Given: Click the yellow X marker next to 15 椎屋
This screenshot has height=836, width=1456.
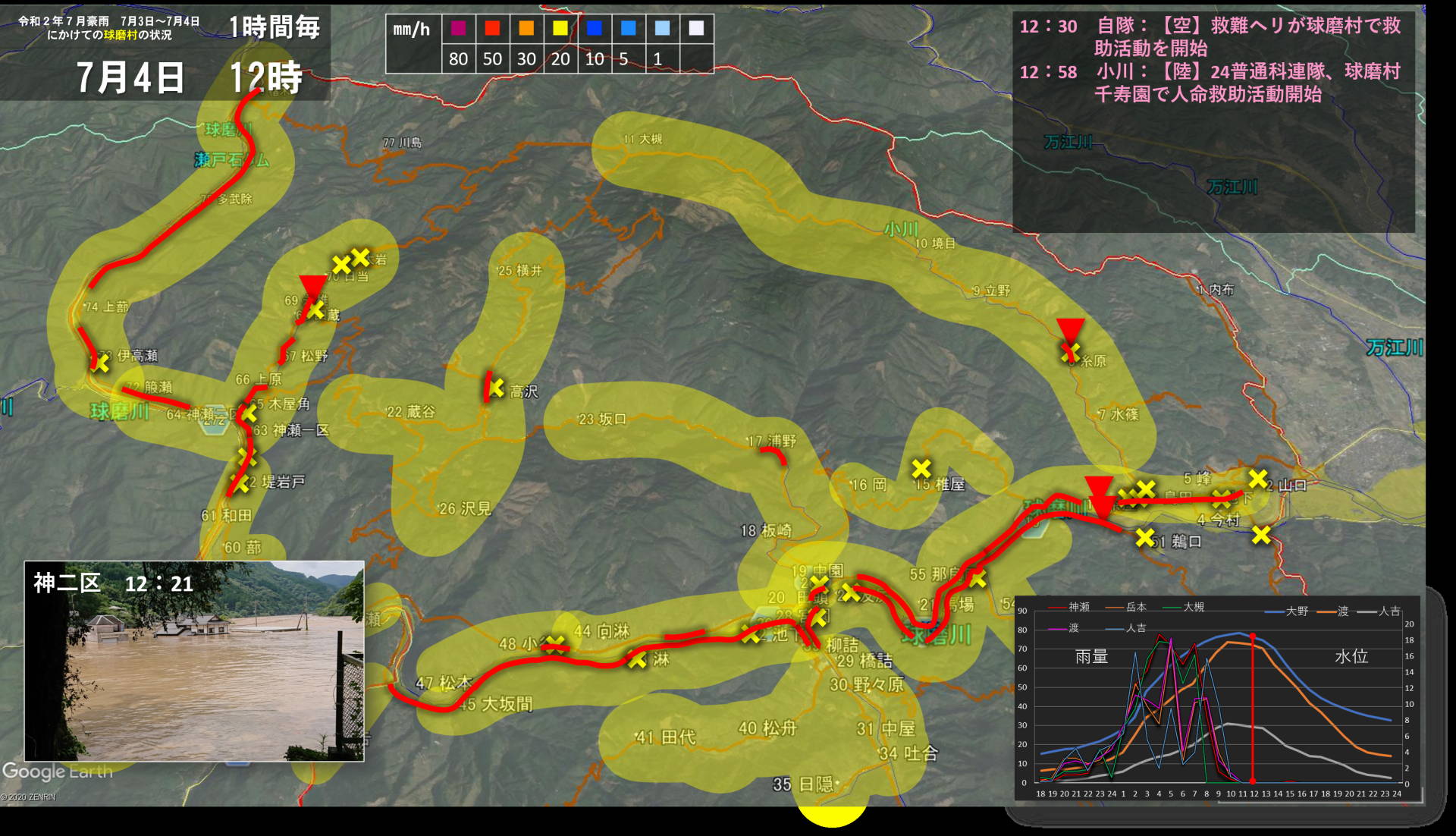Looking at the screenshot, I should [921, 468].
